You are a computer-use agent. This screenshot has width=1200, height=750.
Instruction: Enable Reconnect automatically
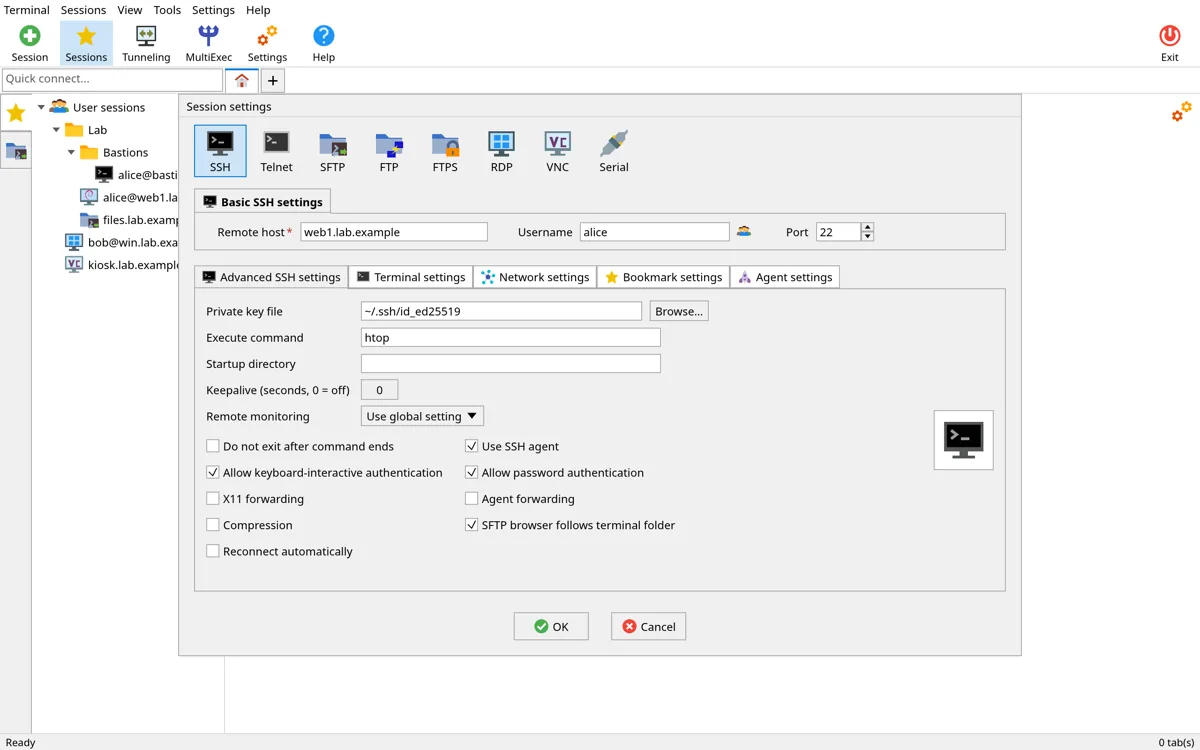(x=212, y=551)
